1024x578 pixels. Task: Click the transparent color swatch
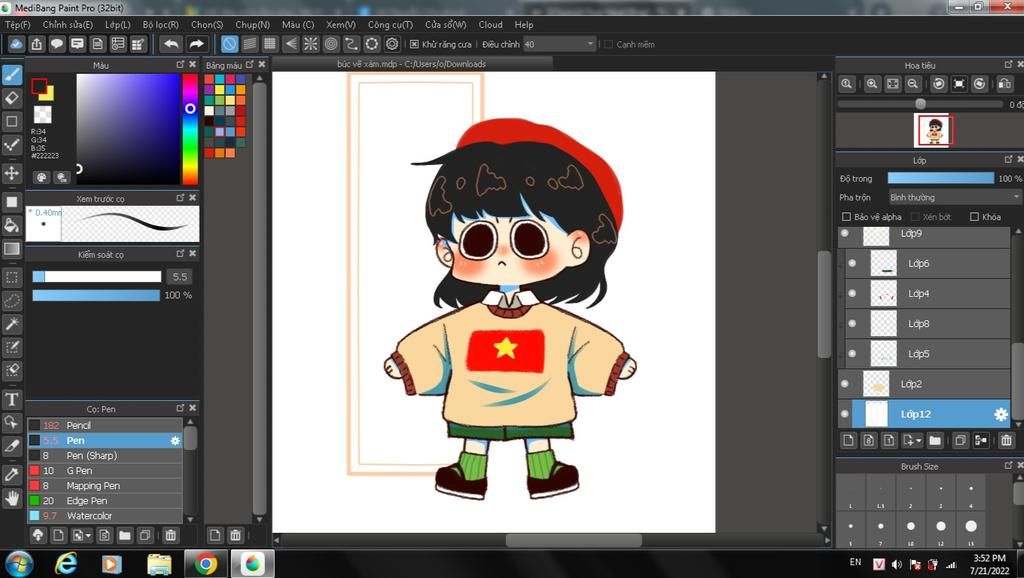click(42, 114)
